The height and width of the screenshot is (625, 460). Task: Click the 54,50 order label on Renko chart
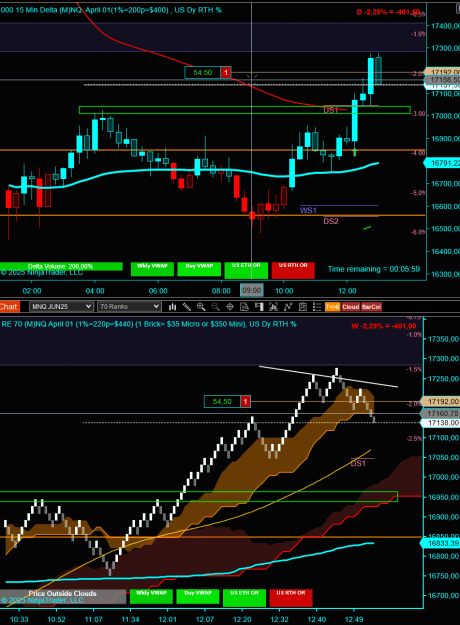tap(222, 401)
